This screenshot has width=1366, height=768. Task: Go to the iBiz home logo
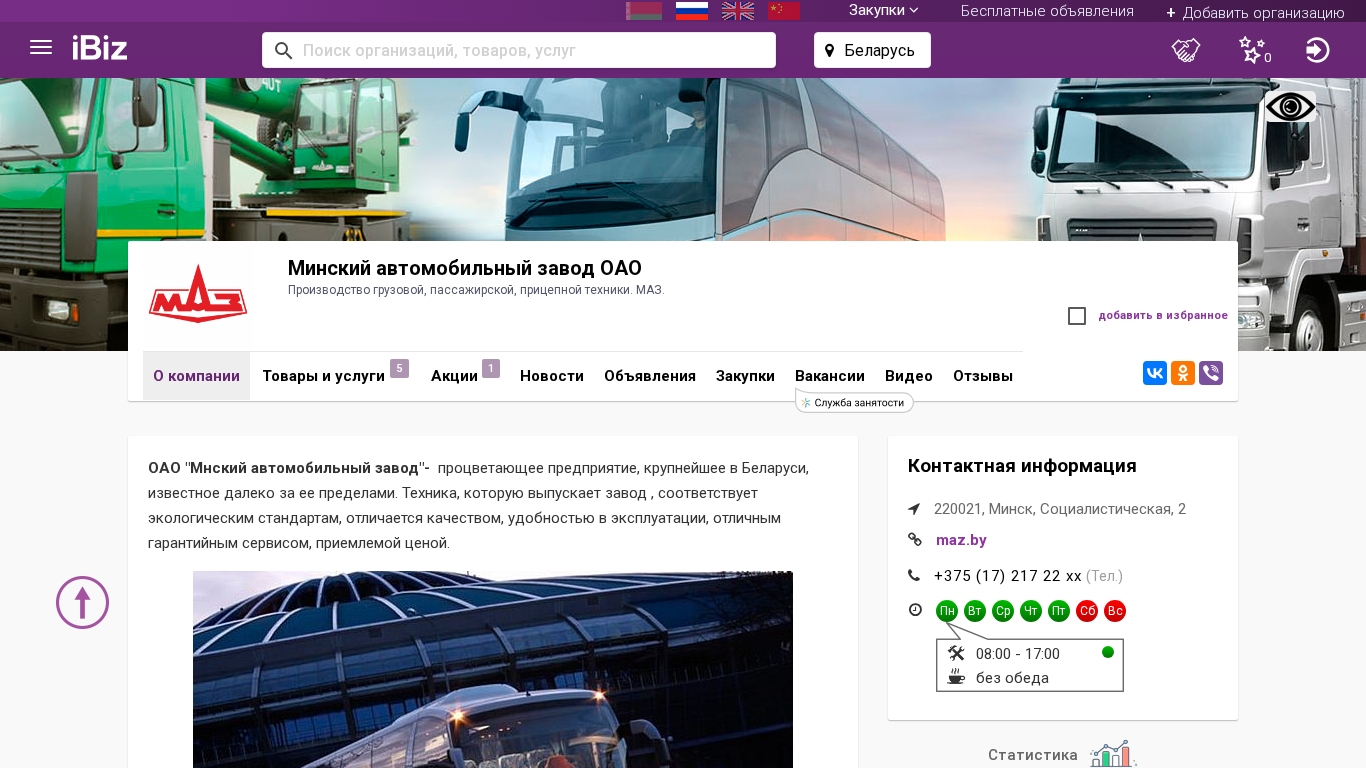click(x=100, y=48)
